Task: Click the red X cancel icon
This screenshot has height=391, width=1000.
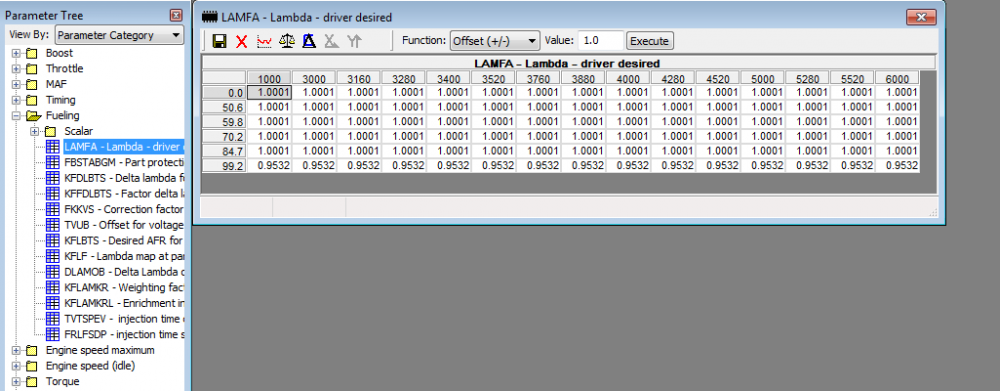Action: (241, 41)
